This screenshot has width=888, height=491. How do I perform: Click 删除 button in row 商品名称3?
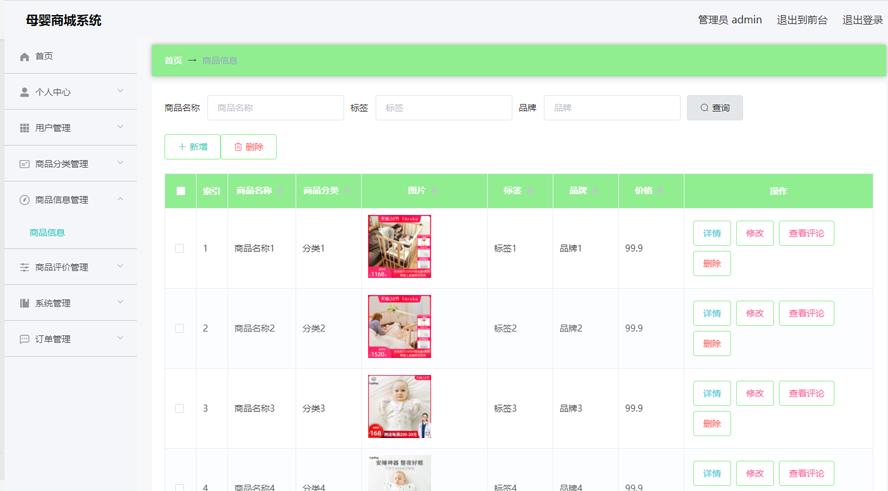(712, 424)
